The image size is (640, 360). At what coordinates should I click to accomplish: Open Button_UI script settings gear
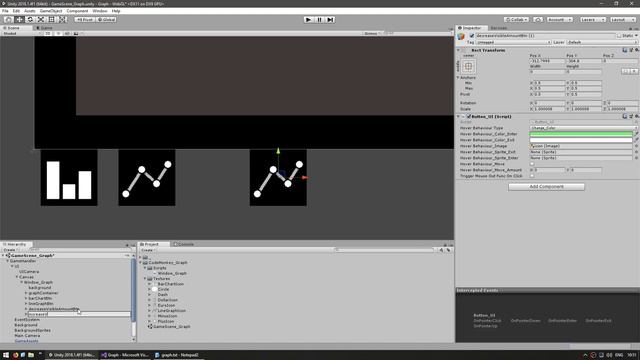pyautogui.click(x=637, y=117)
